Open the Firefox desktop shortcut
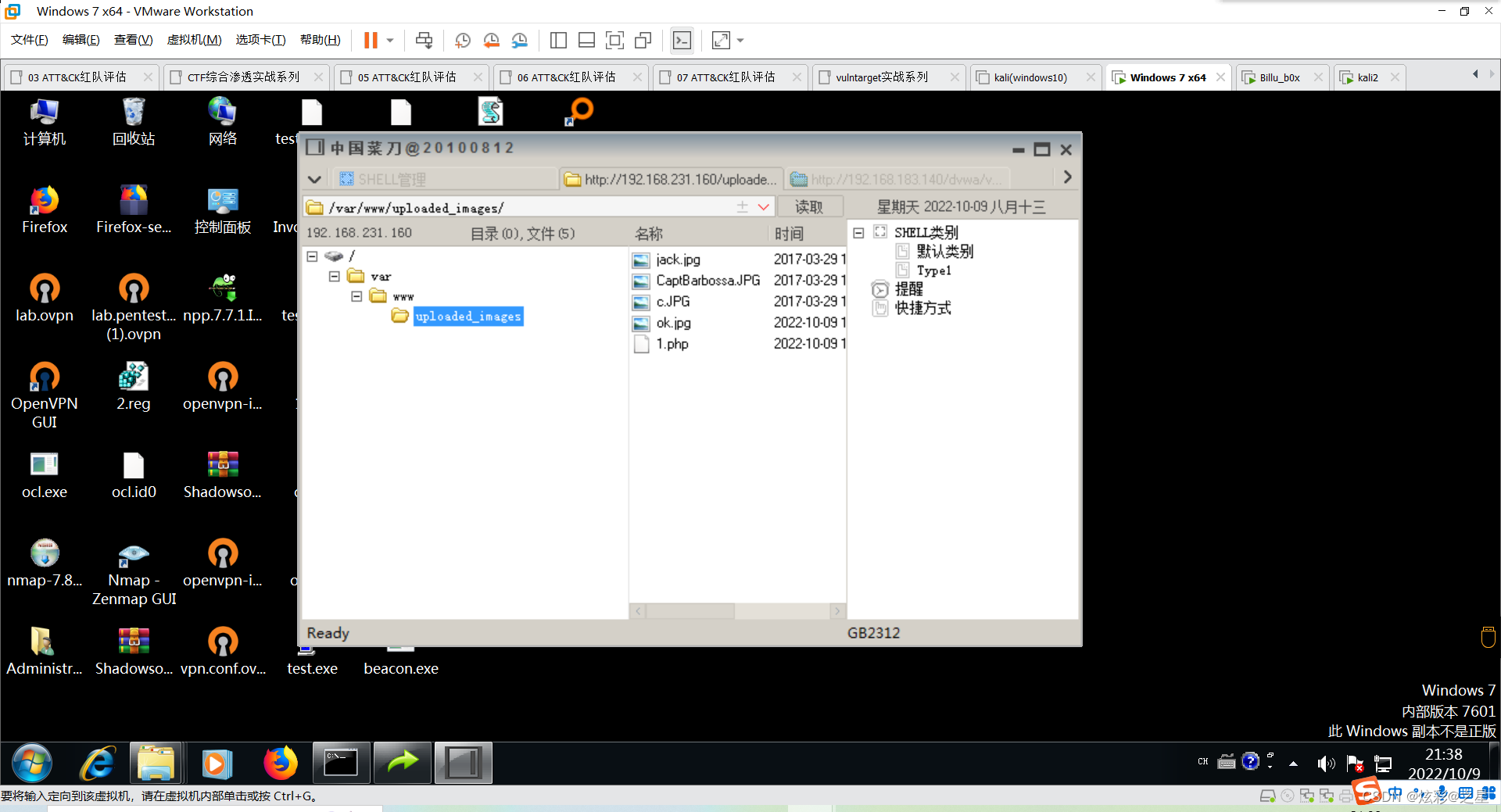 point(45,209)
